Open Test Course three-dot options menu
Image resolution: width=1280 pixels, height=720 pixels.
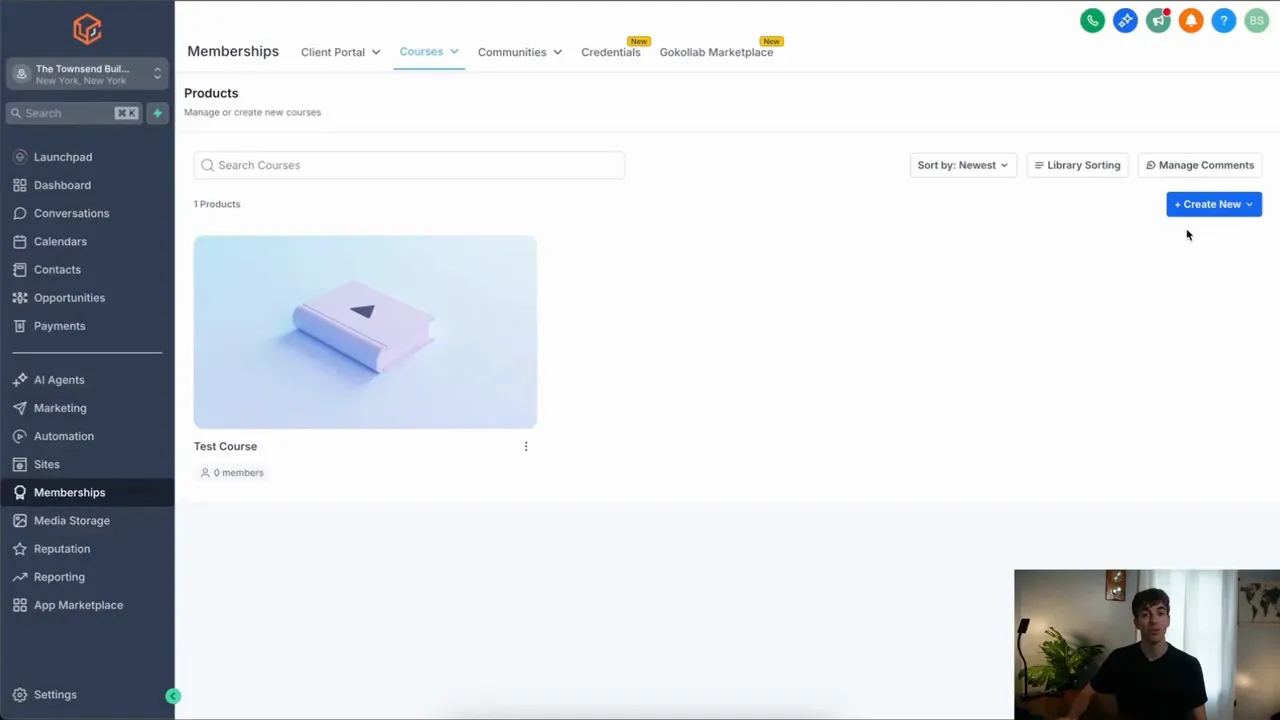[526, 447]
